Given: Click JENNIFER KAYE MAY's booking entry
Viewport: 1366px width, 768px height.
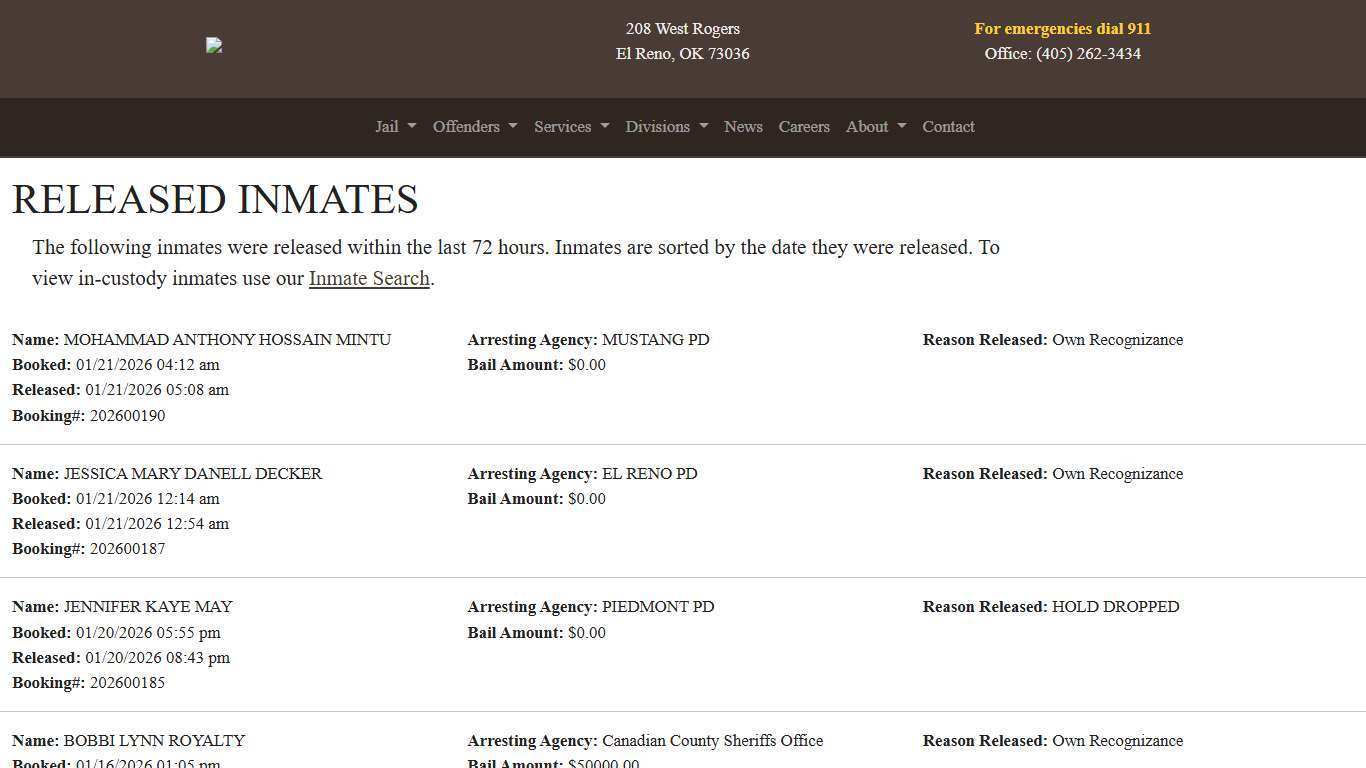Looking at the screenshot, I should coord(147,606).
